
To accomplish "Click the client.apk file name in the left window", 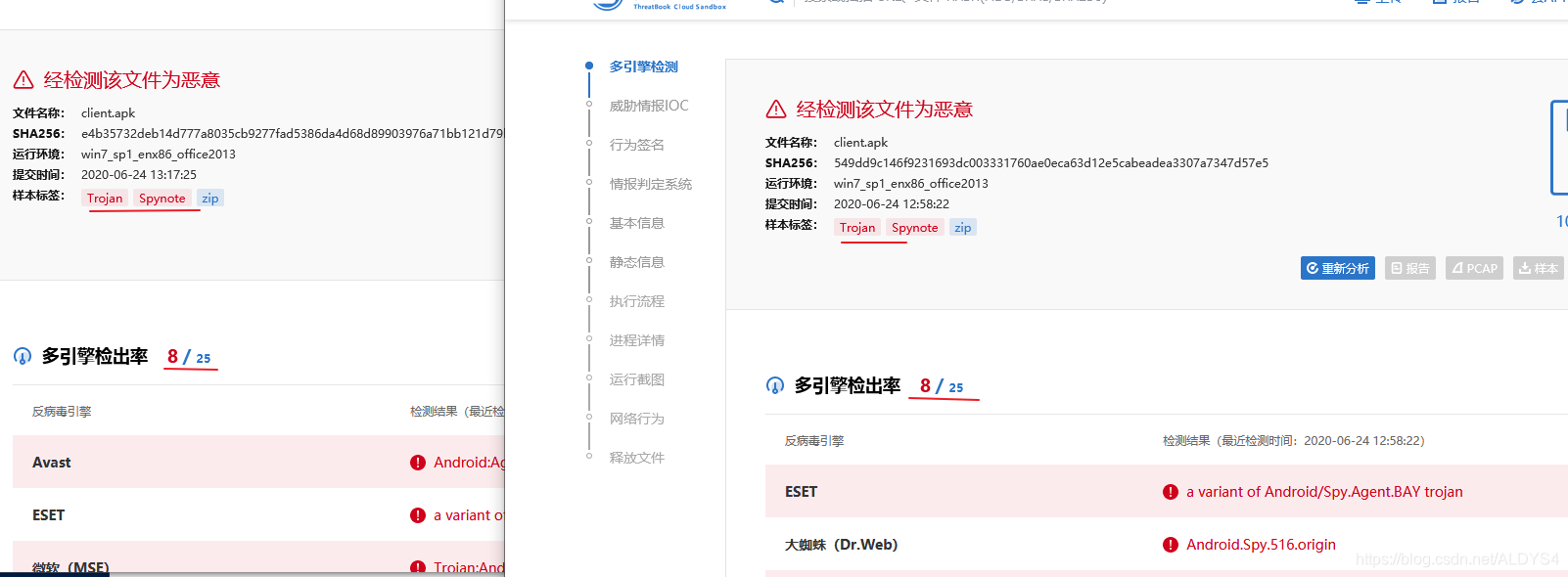I will pyautogui.click(x=109, y=113).
